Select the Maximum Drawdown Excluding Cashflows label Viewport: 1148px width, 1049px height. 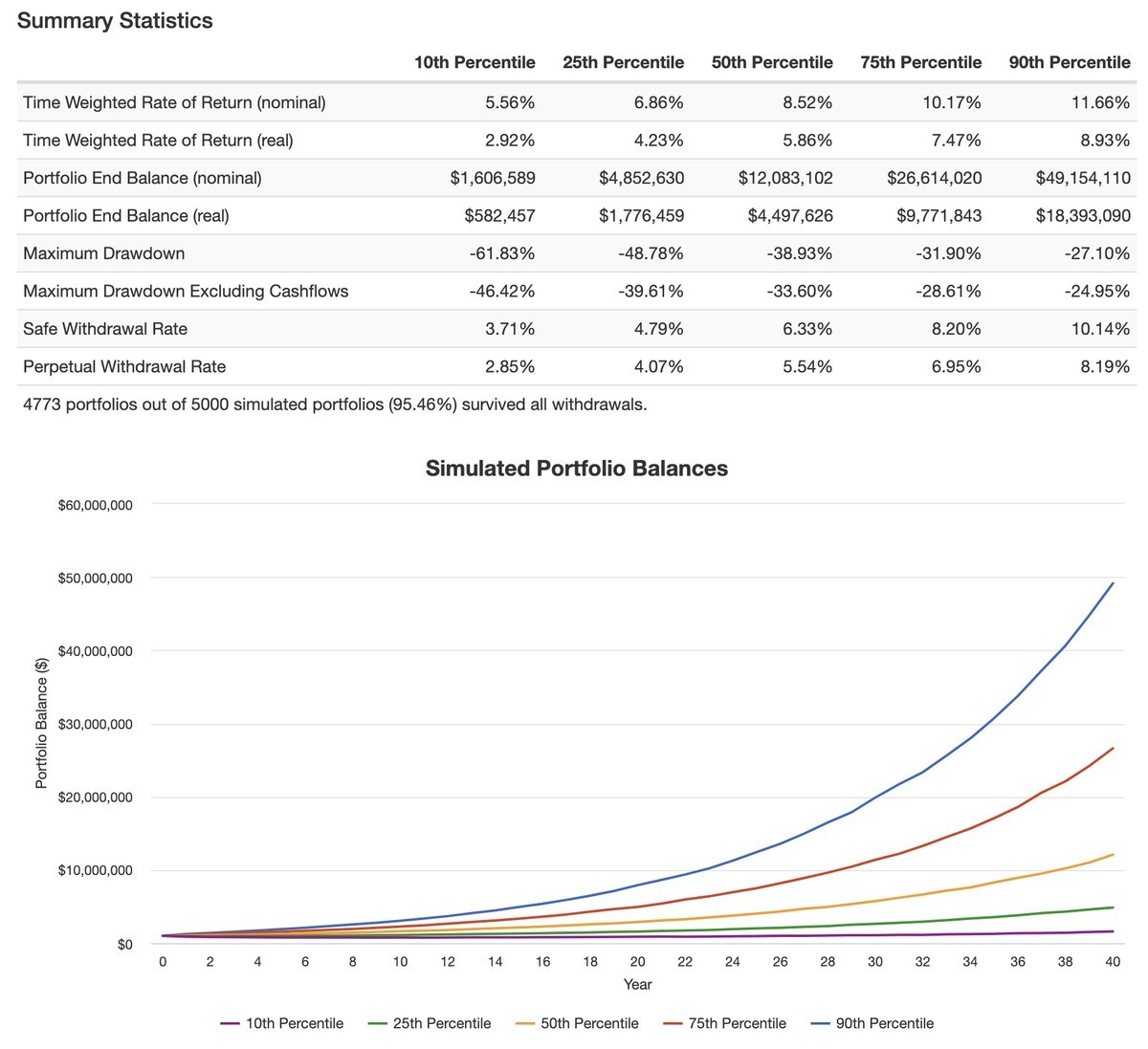coord(186,291)
